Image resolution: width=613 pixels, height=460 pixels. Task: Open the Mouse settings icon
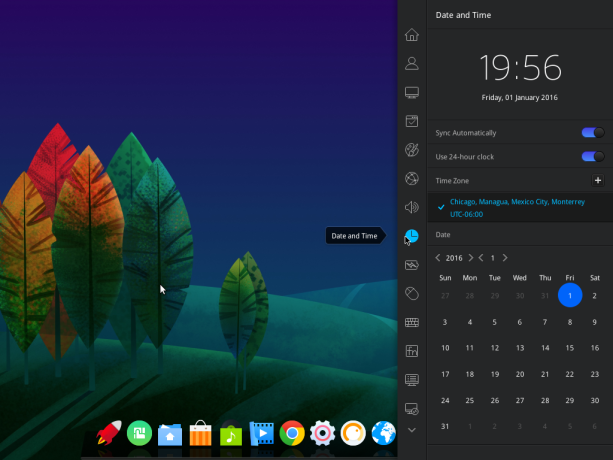(412, 294)
